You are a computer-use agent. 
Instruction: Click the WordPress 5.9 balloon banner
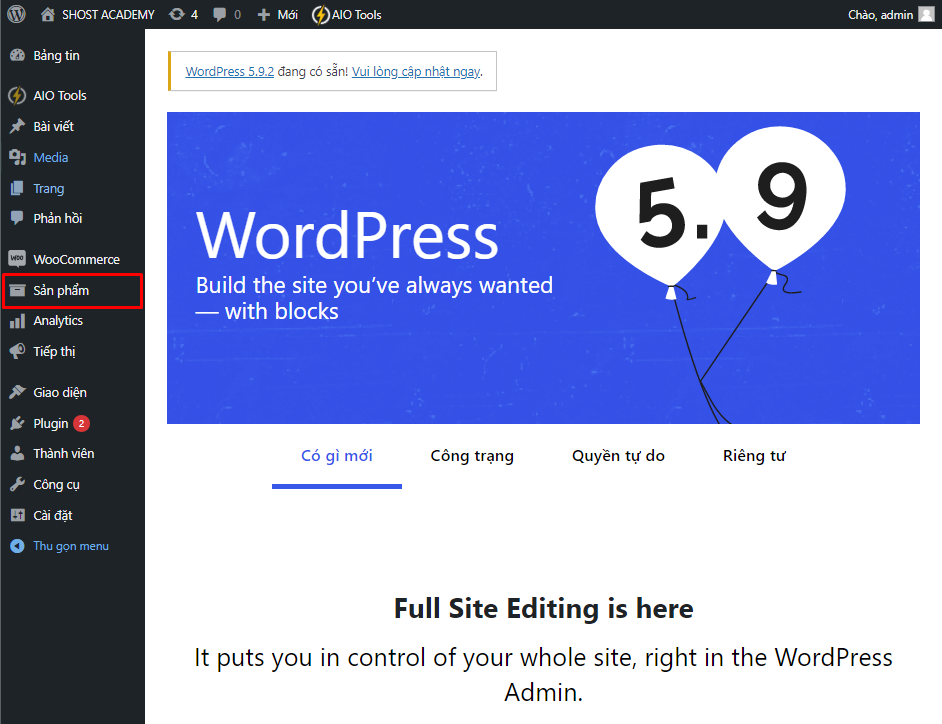(x=543, y=268)
